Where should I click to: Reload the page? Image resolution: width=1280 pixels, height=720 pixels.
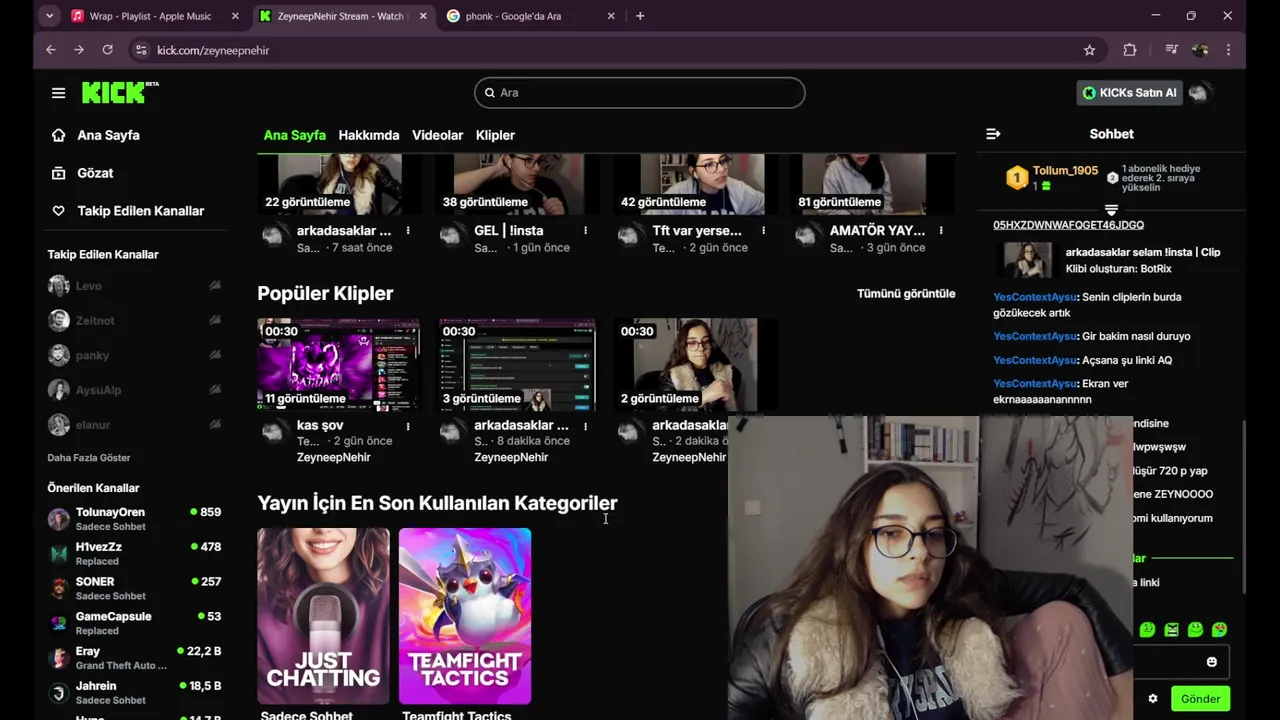pos(107,50)
